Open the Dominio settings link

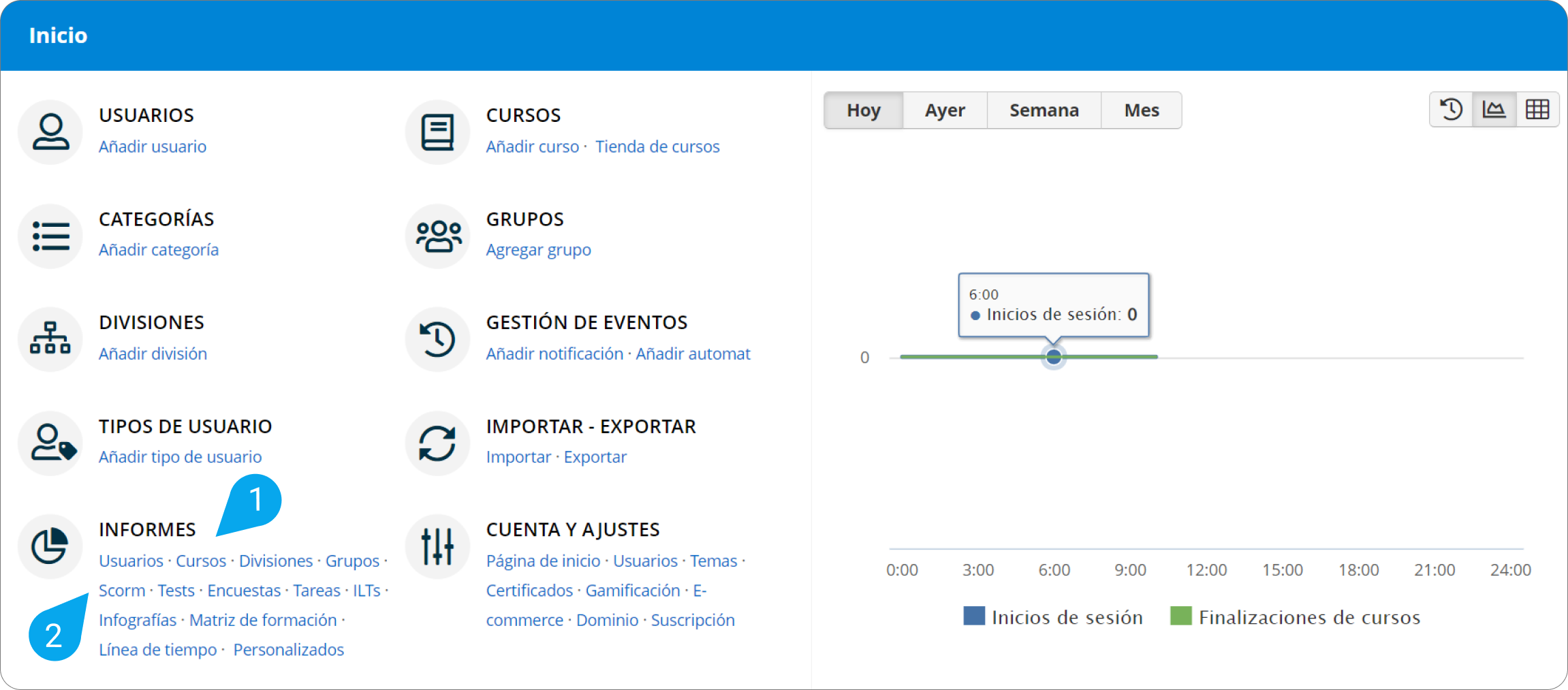pyautogui.click(x=608, y=620)
